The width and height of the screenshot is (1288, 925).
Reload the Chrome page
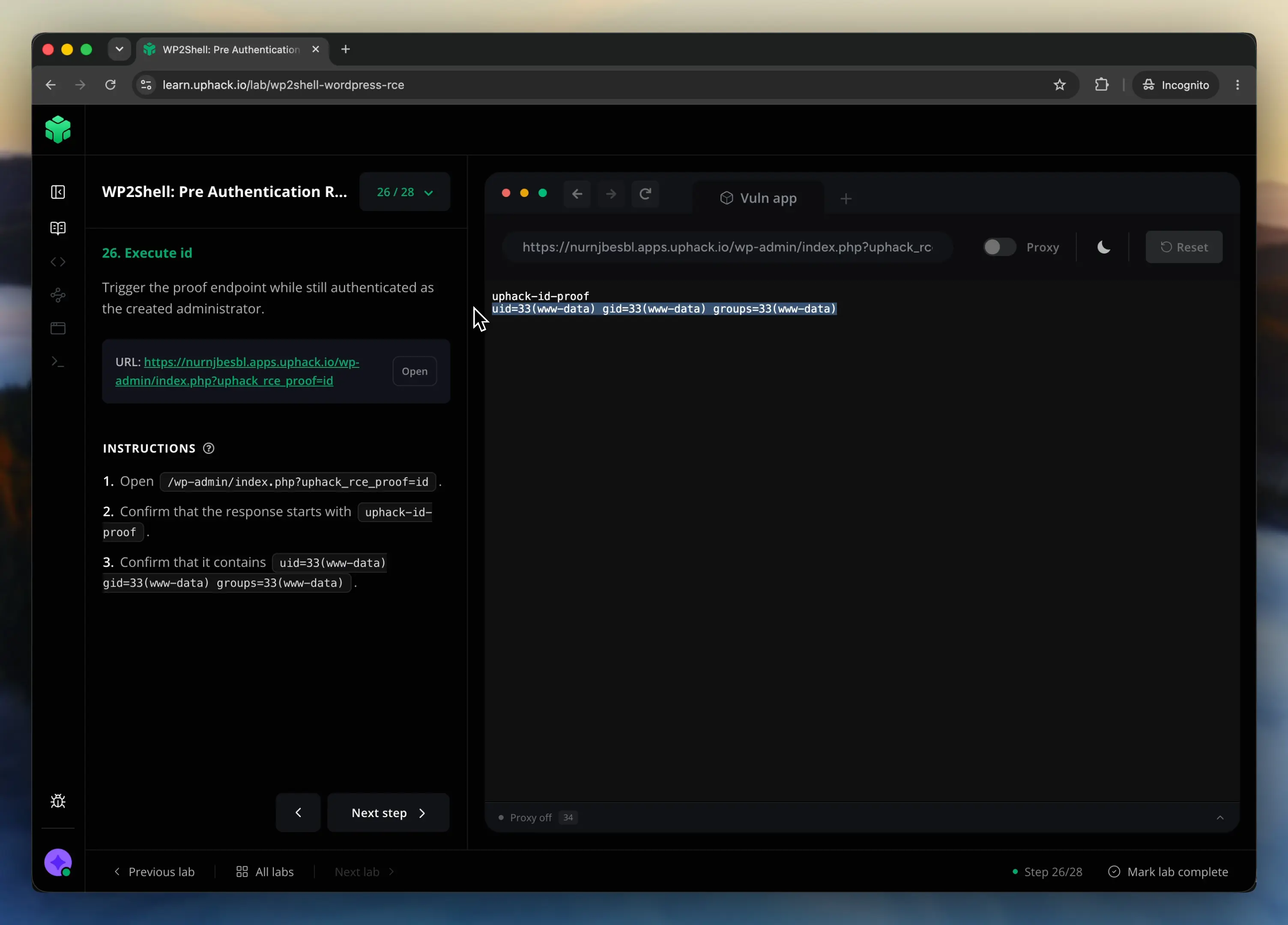pyautogui.click(x=110, y=85)
